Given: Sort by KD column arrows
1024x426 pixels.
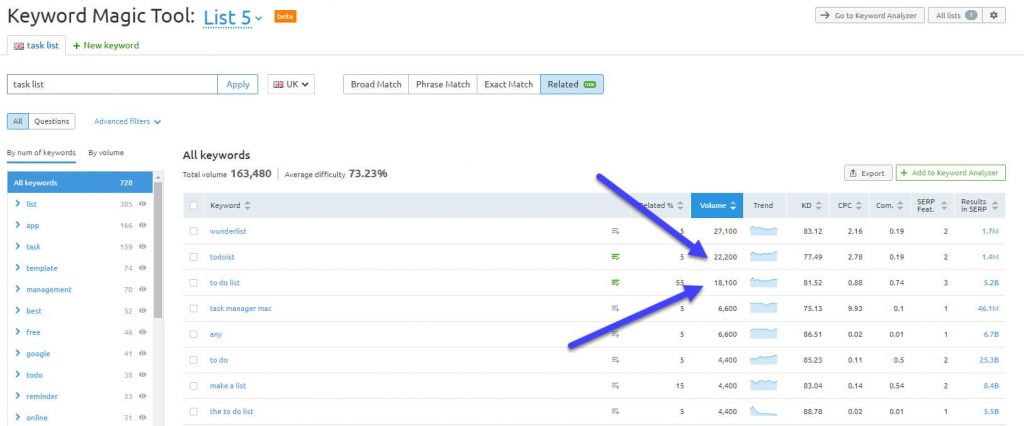Looking at the screenshot, I should (x=818, y=206).
